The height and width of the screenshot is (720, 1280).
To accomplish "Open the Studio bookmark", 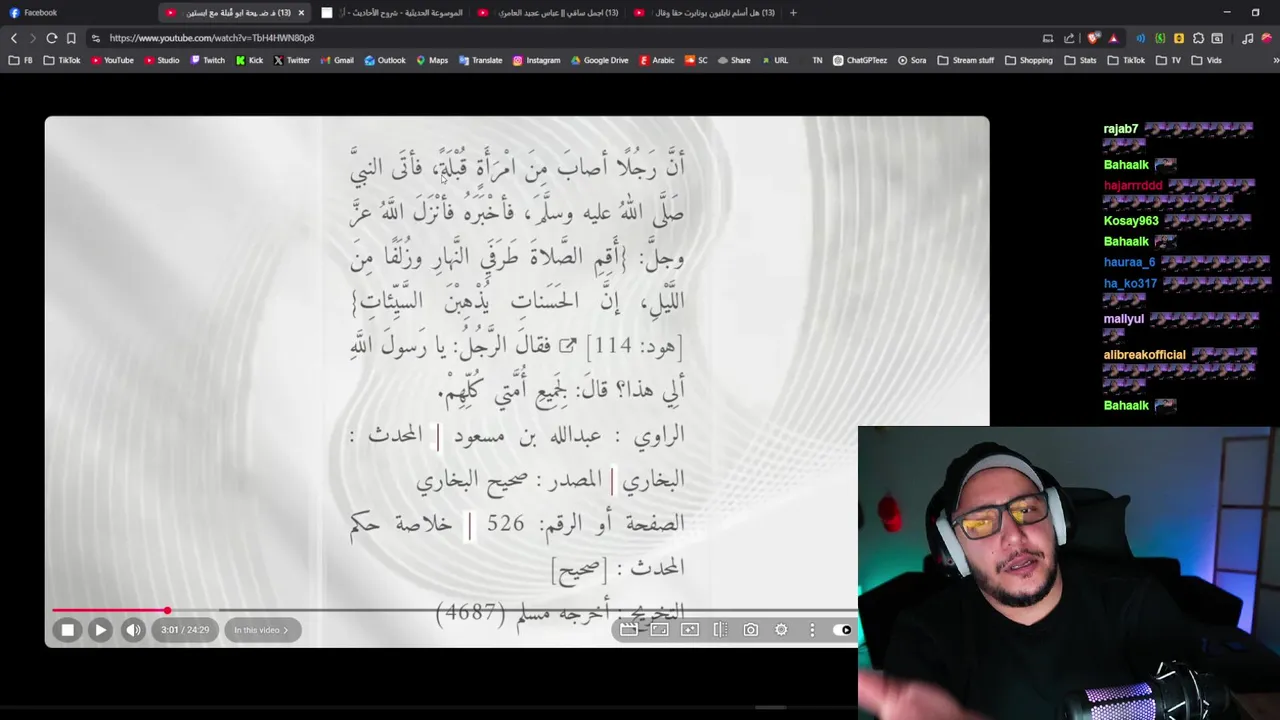I will [162, 60].
